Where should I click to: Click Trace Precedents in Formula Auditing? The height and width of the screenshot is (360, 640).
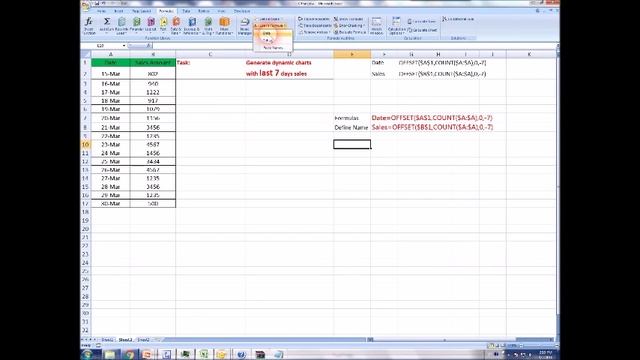[x=313, y=19]
